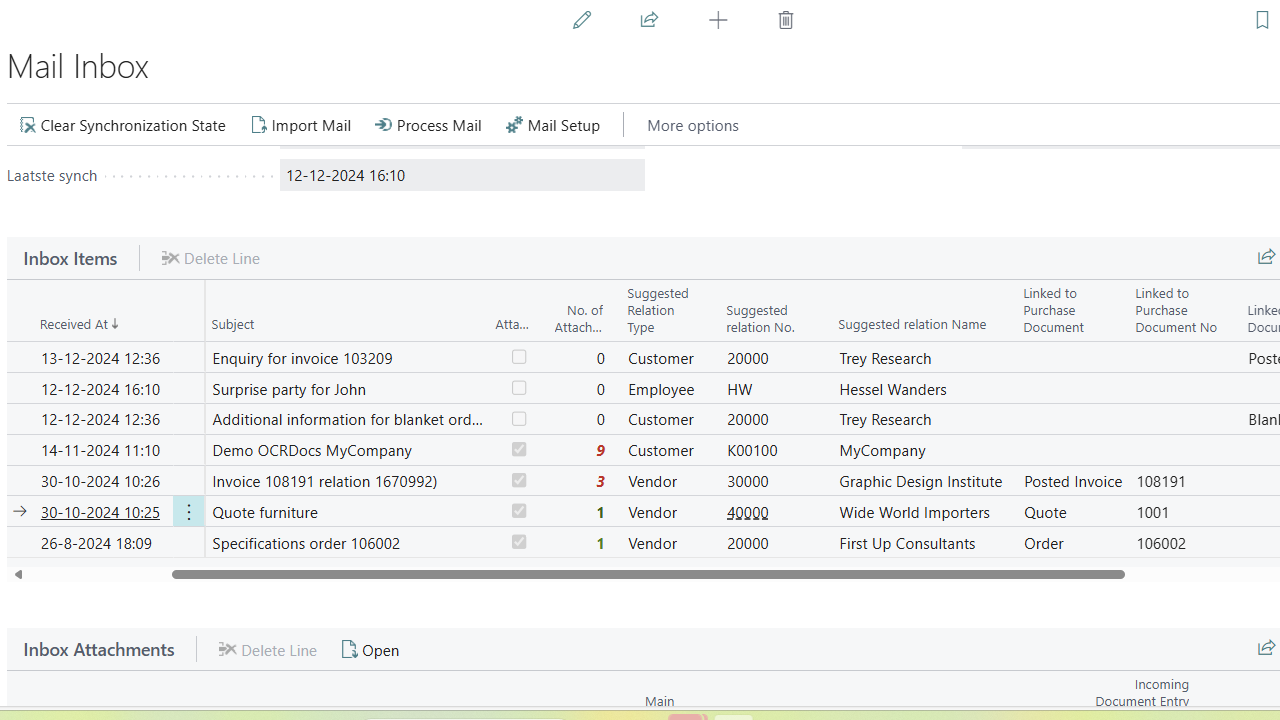1280x720 pixels.
Task: Open the Suggested relation Name column header
Action: click(912, 324)
